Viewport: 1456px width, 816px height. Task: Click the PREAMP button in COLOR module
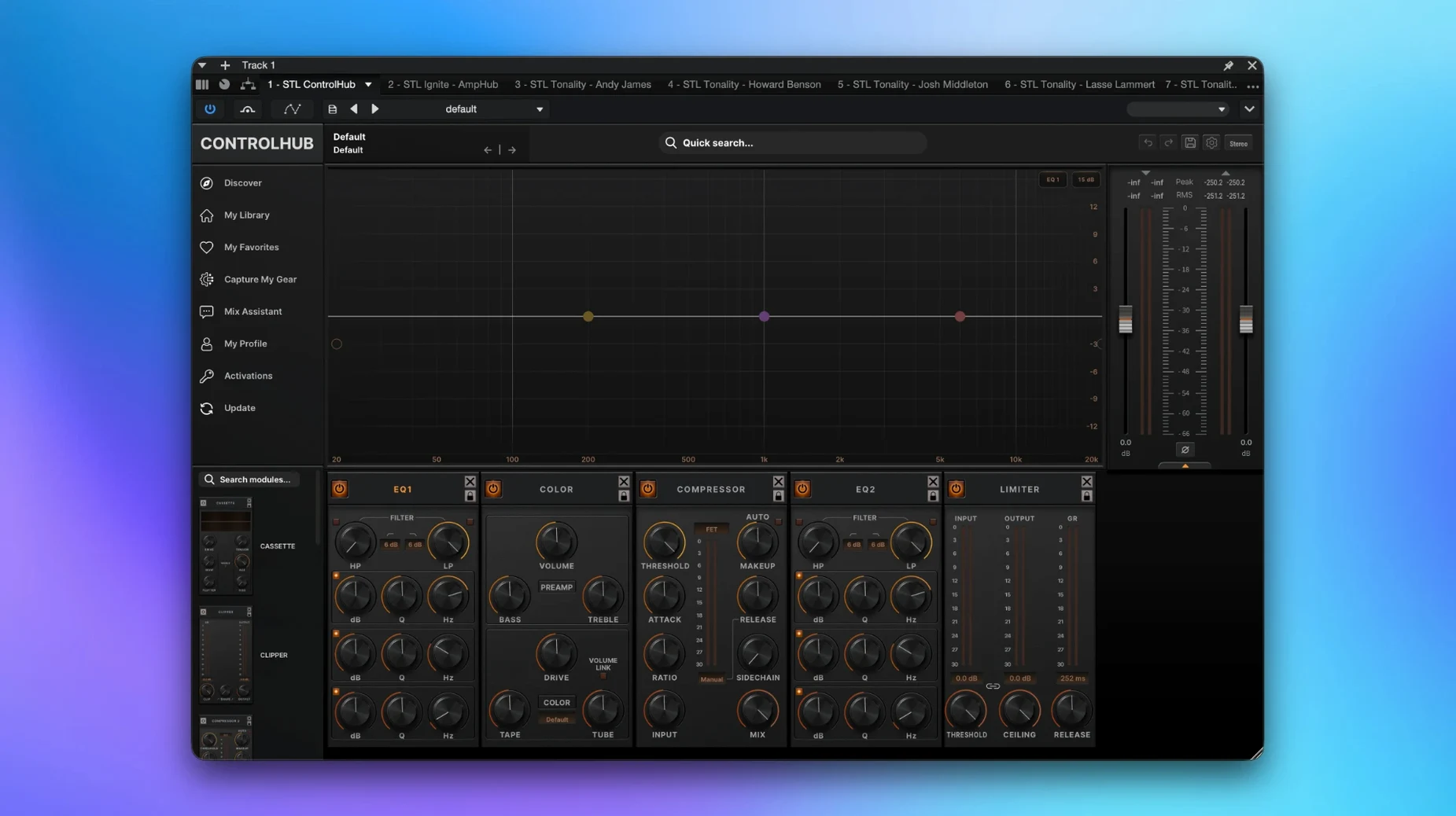(x=556, y=587)
